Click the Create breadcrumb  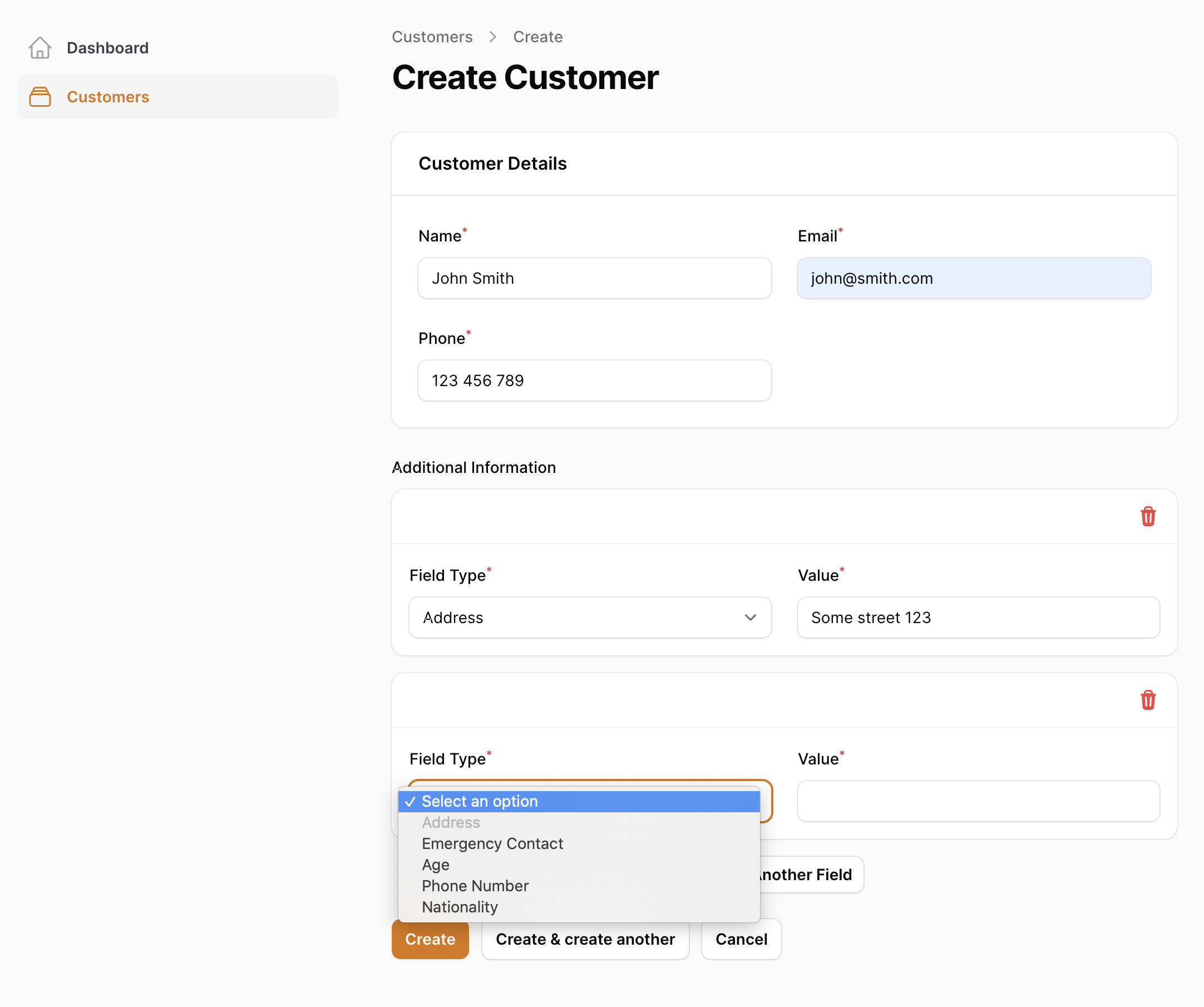point(538,37)
